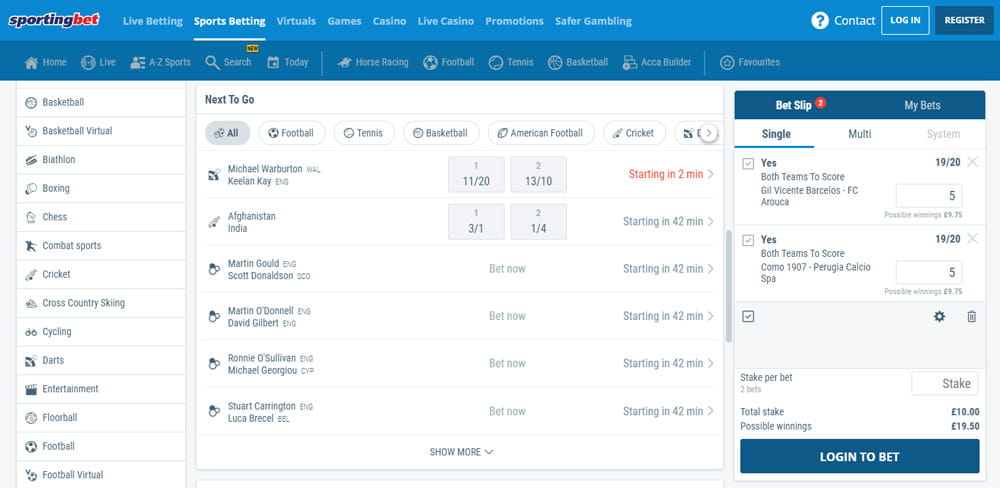Open the Live section in the toolbar

[98, 62]
